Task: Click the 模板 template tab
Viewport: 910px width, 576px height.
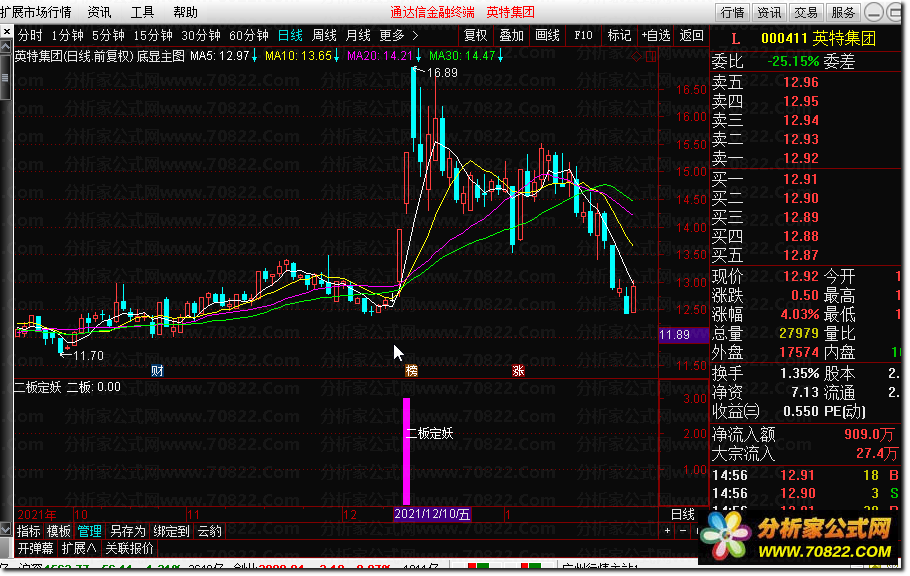Action: coord(59,531)
